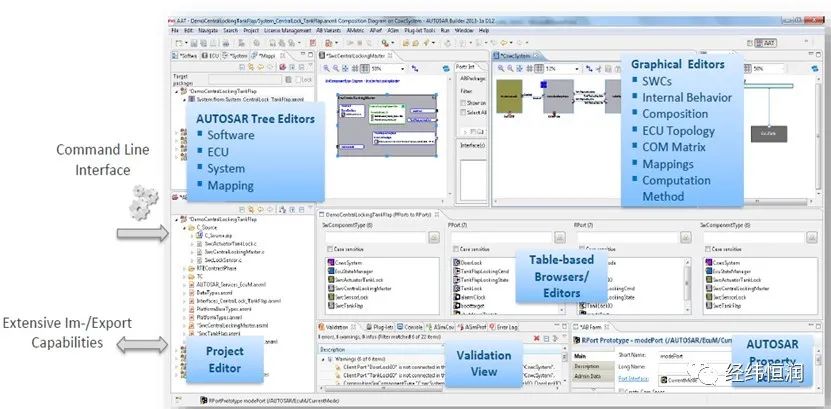Open the Navigate menu
The width and height of the screenshot is (831, 409).
pyautogui.click(x=208, y=31)
